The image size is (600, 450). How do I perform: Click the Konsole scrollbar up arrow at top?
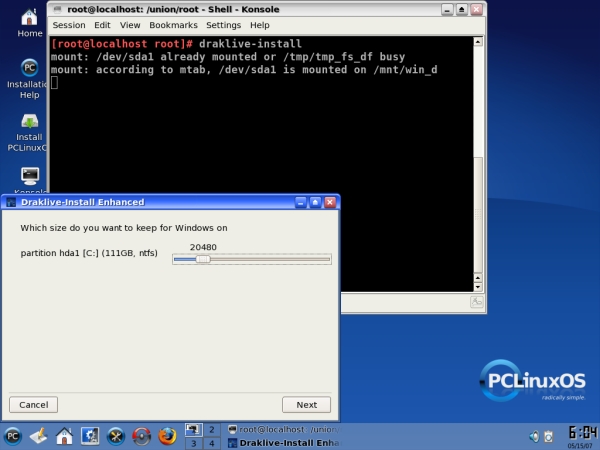pyautogui.click(x=478, y=41)
